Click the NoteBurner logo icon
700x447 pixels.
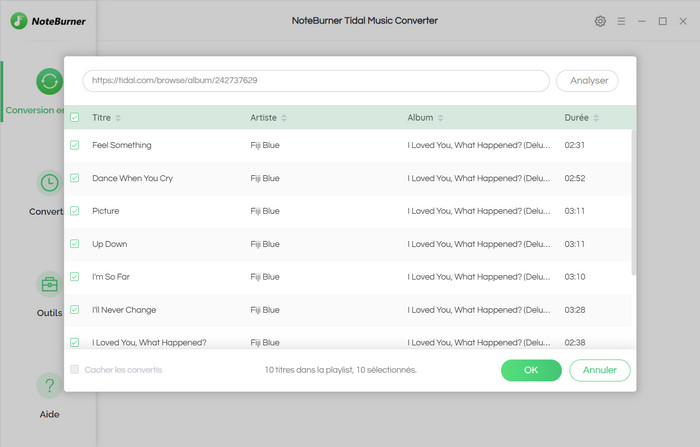coord(19,21)
